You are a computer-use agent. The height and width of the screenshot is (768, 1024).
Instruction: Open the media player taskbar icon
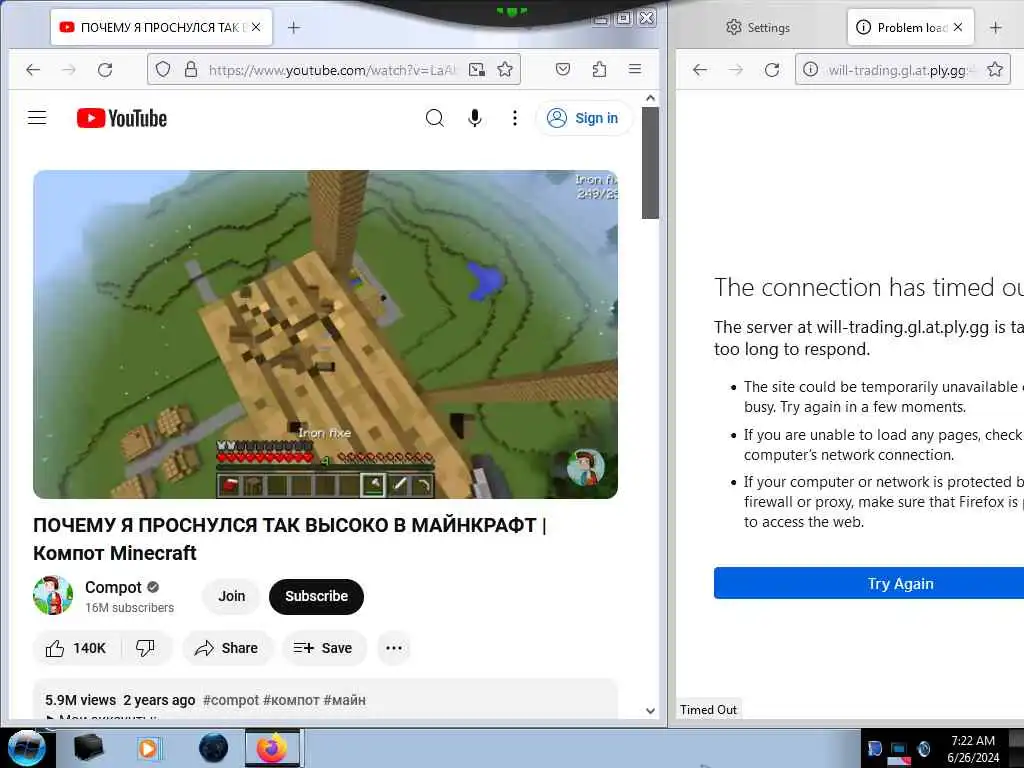coord(148,748)
